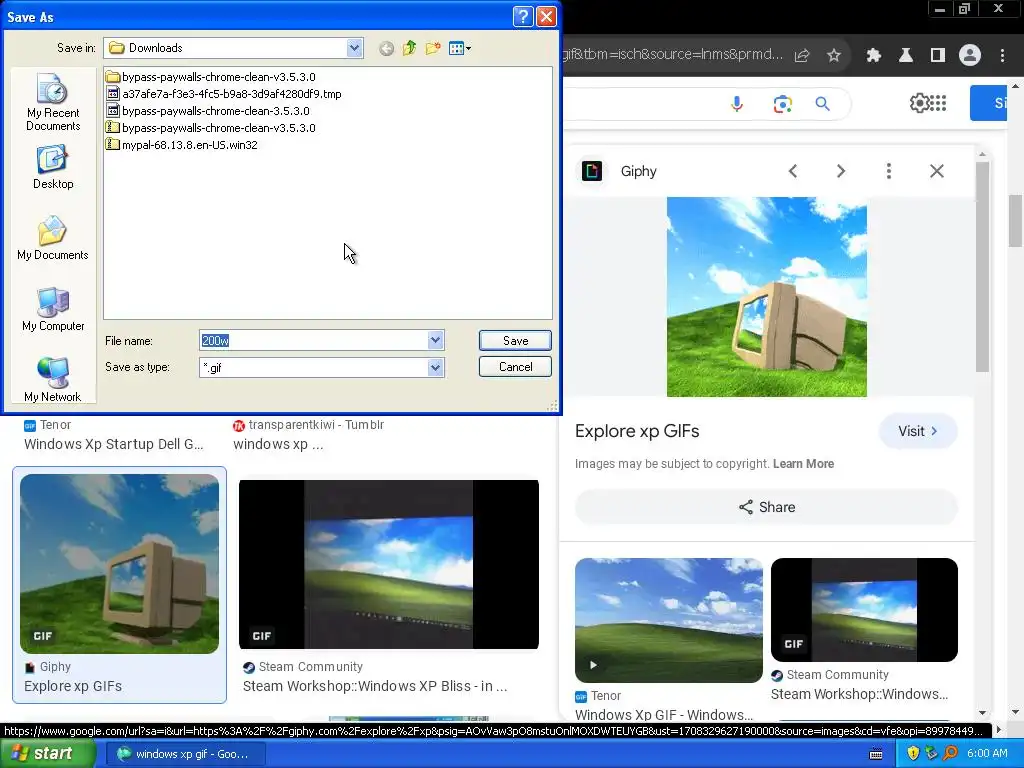The width and height of the screenshot is (1024, 768).
Task: Select the bypass-paywalls-chrome-clean-v3.5.3.0 zip archive
Action: (211, 128)
